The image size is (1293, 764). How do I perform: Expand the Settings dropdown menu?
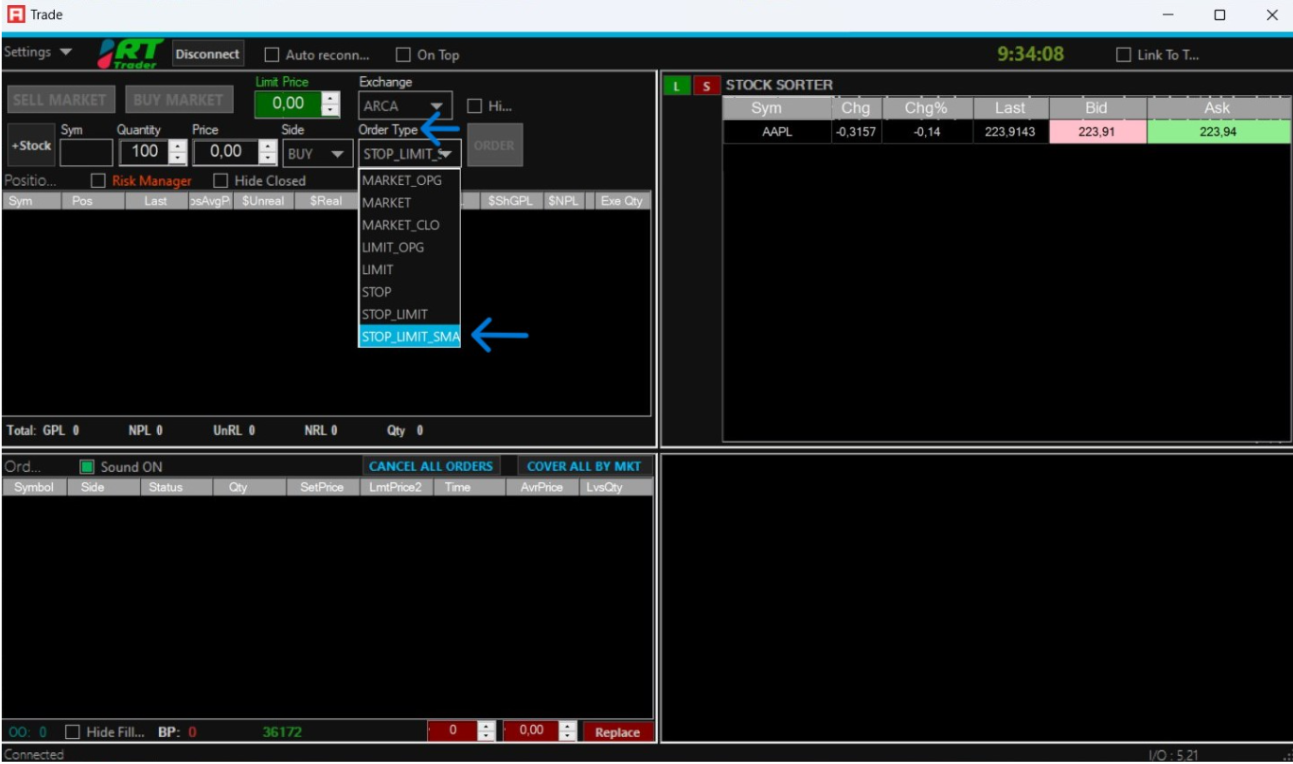click(38, 52)
